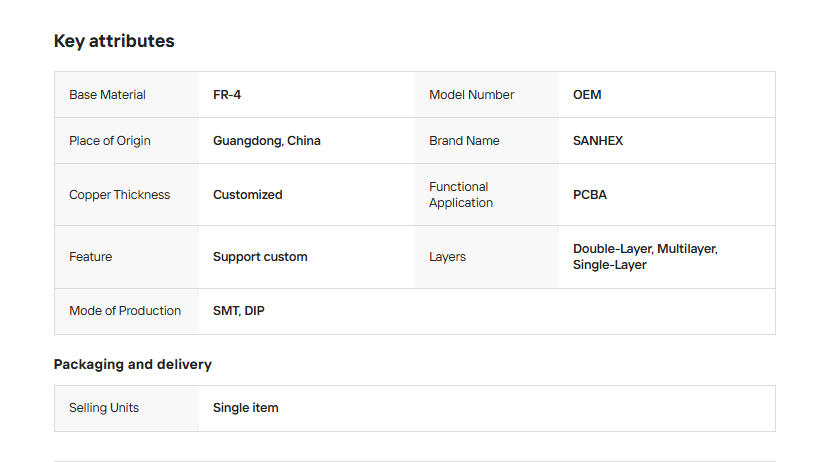
Task: Click the Brand Name label
Action: (464, 141)
